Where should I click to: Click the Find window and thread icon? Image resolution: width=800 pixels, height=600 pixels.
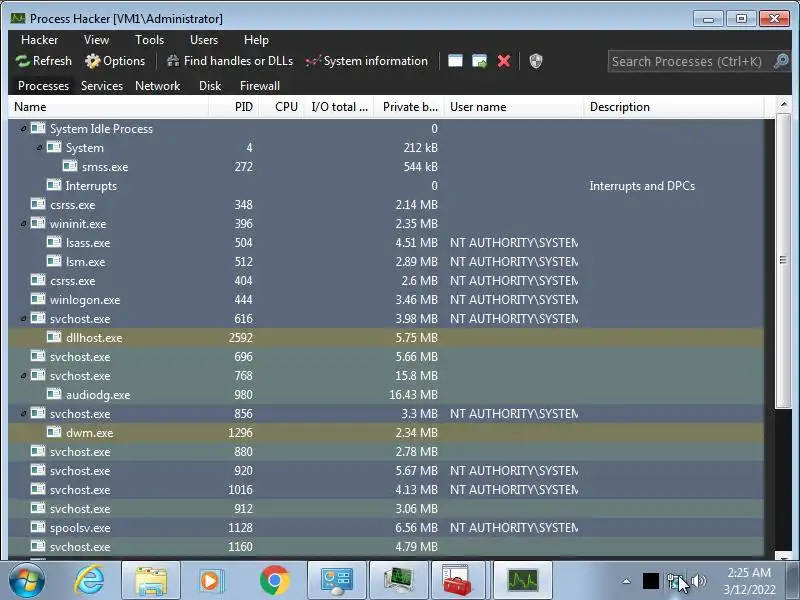coord(480,61)
